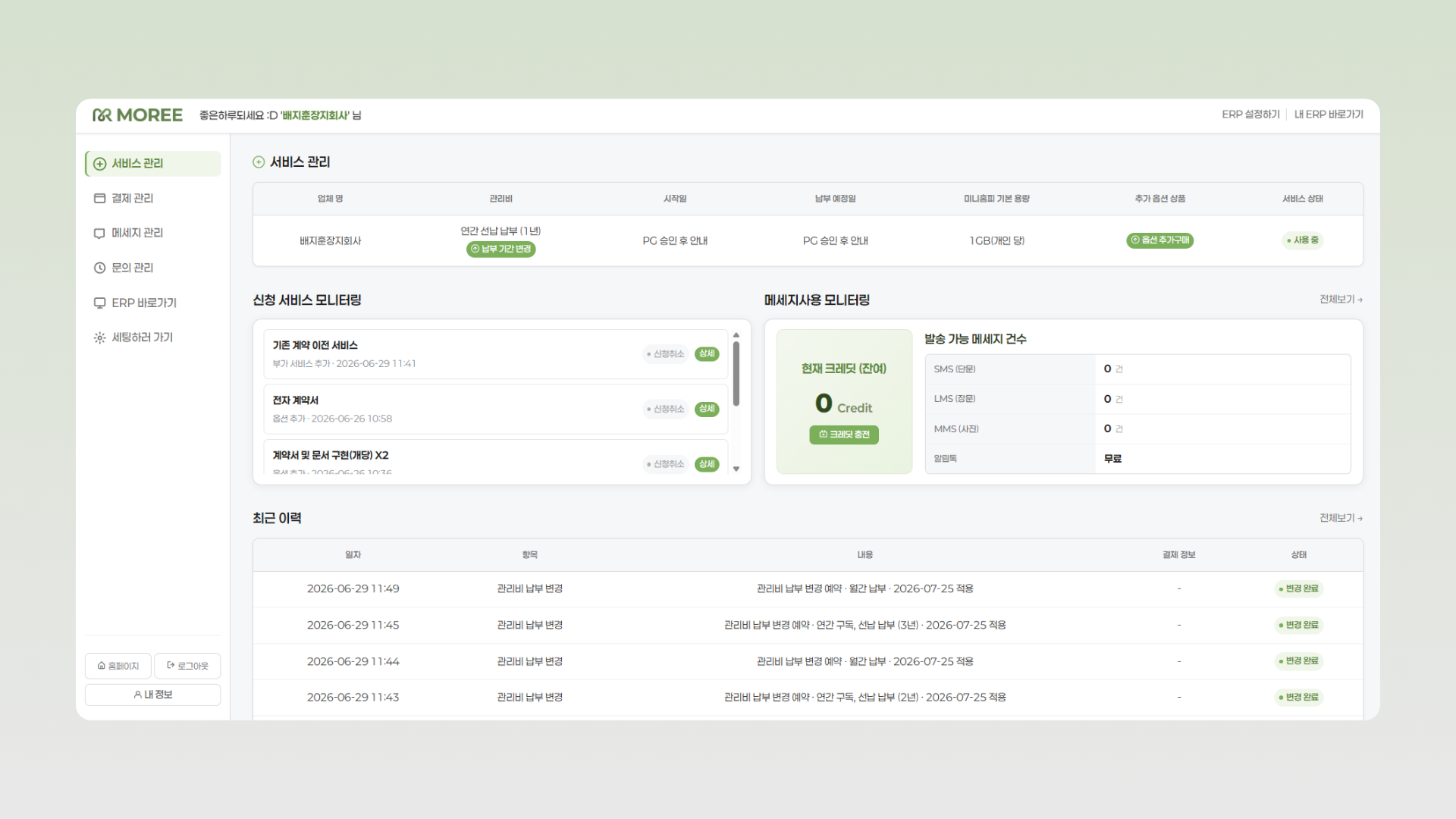
Task: Click the 로그아웃 button
Action: click(x=187, y=666)
